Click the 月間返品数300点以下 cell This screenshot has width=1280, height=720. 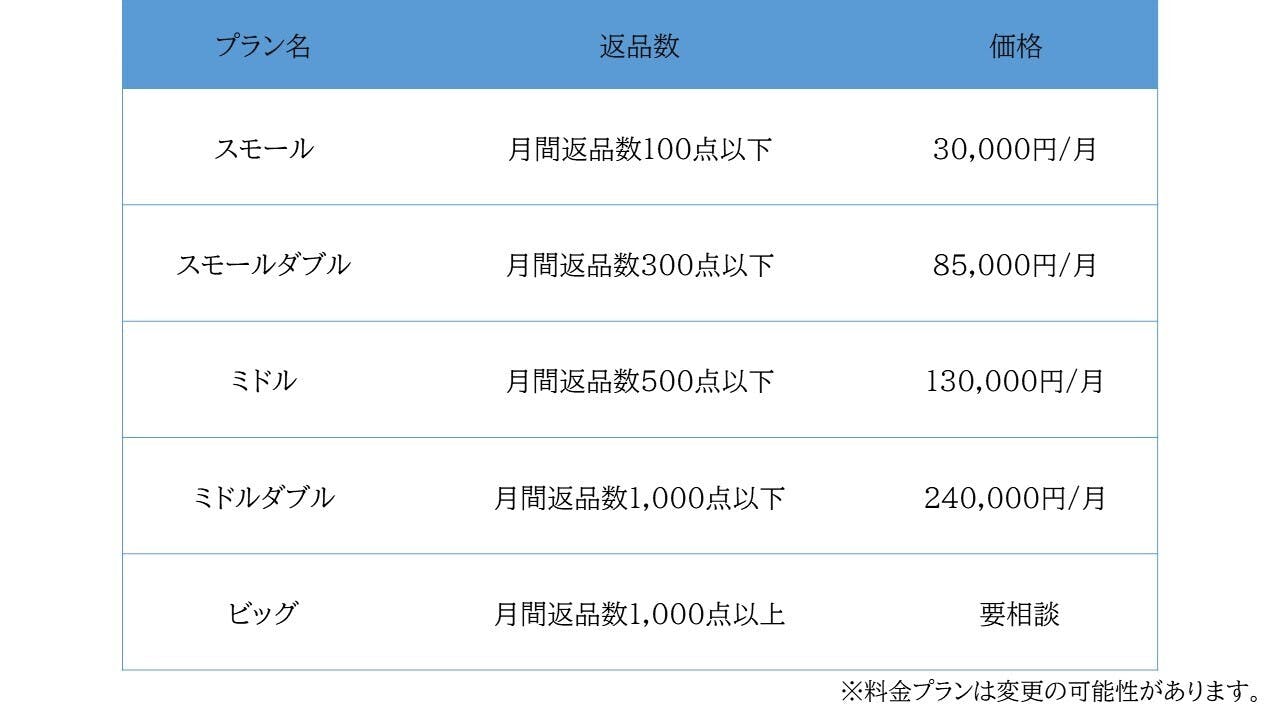[x=640, y=265]
